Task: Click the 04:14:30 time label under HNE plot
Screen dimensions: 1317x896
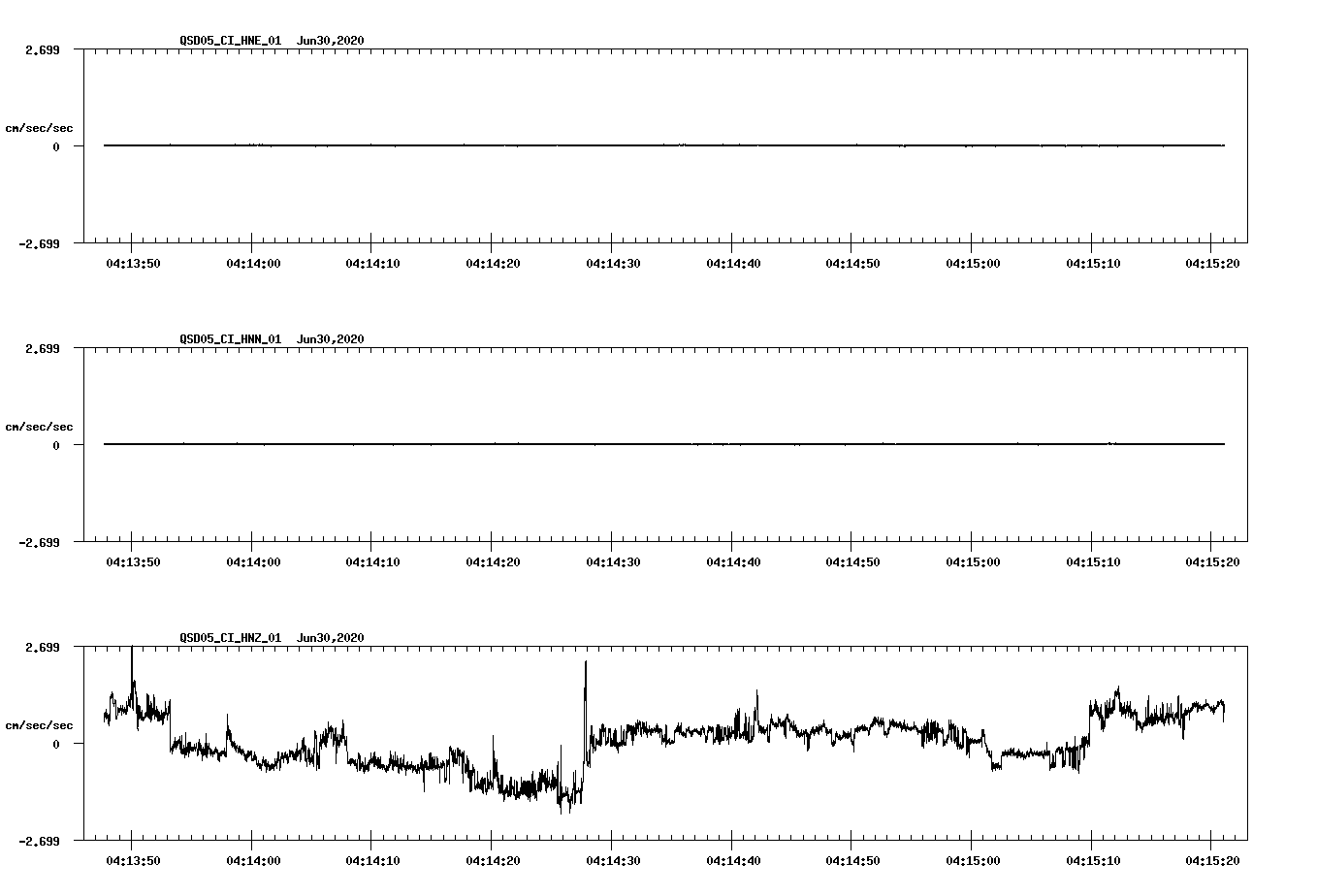Action: coord(613,263)
